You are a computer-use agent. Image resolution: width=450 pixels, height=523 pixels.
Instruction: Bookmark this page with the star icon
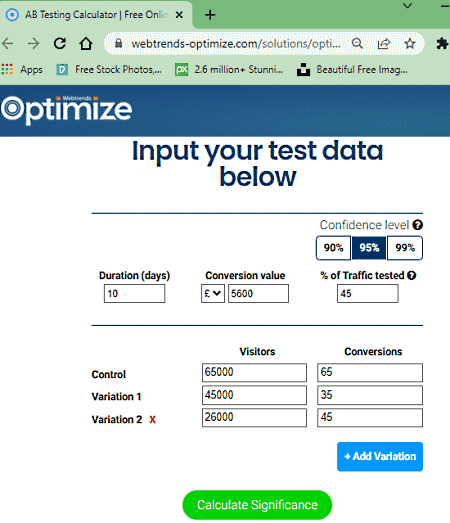point(410,43)
